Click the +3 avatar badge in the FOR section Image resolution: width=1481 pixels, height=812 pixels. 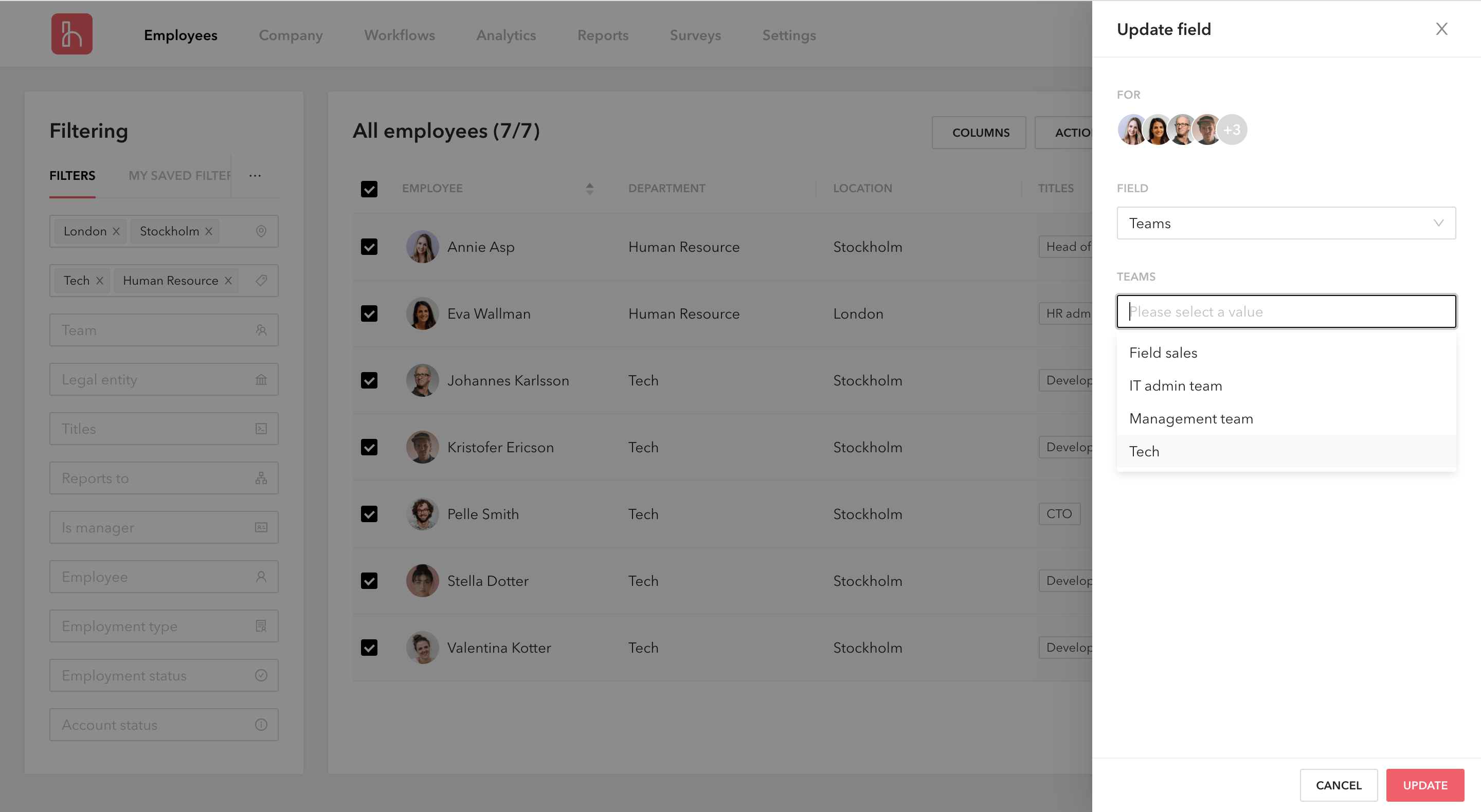(x=1233, y=130)
